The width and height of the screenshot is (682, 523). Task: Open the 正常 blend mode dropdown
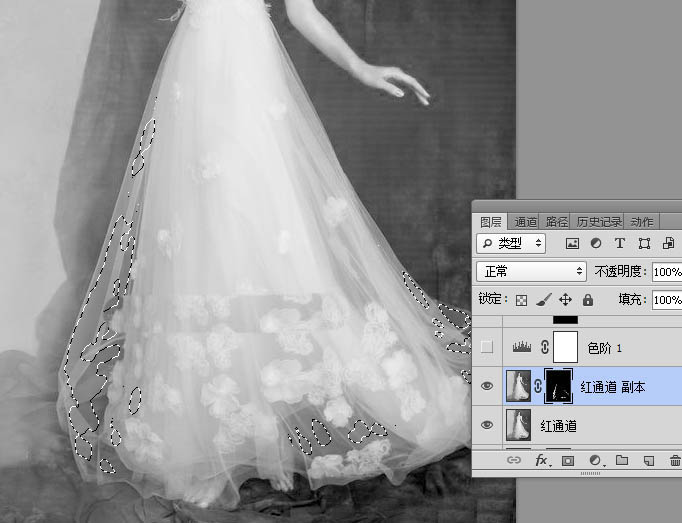[x=532, y=271]
